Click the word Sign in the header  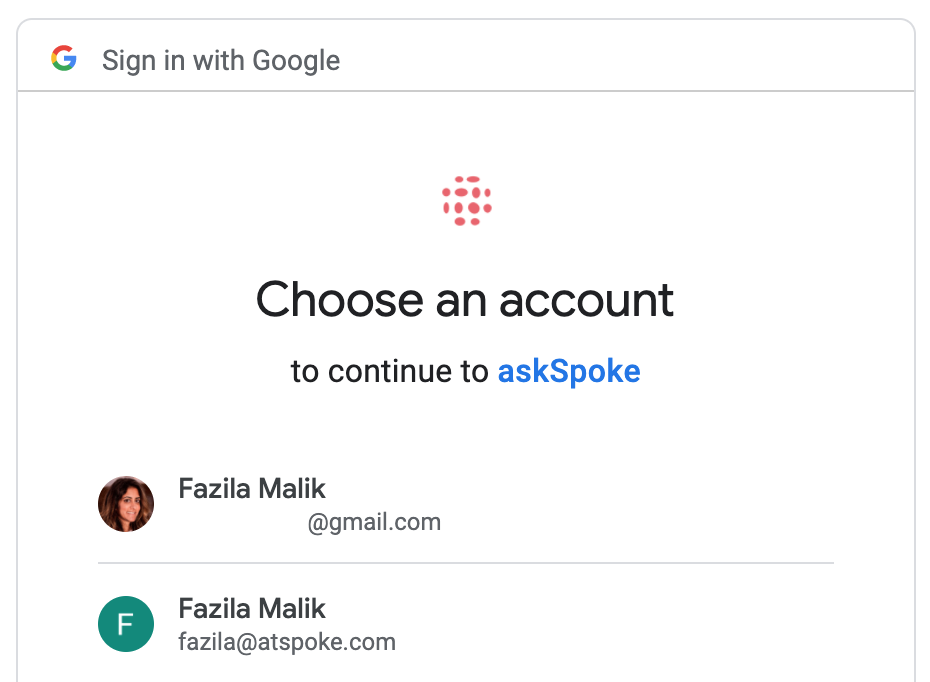[129, 62]
